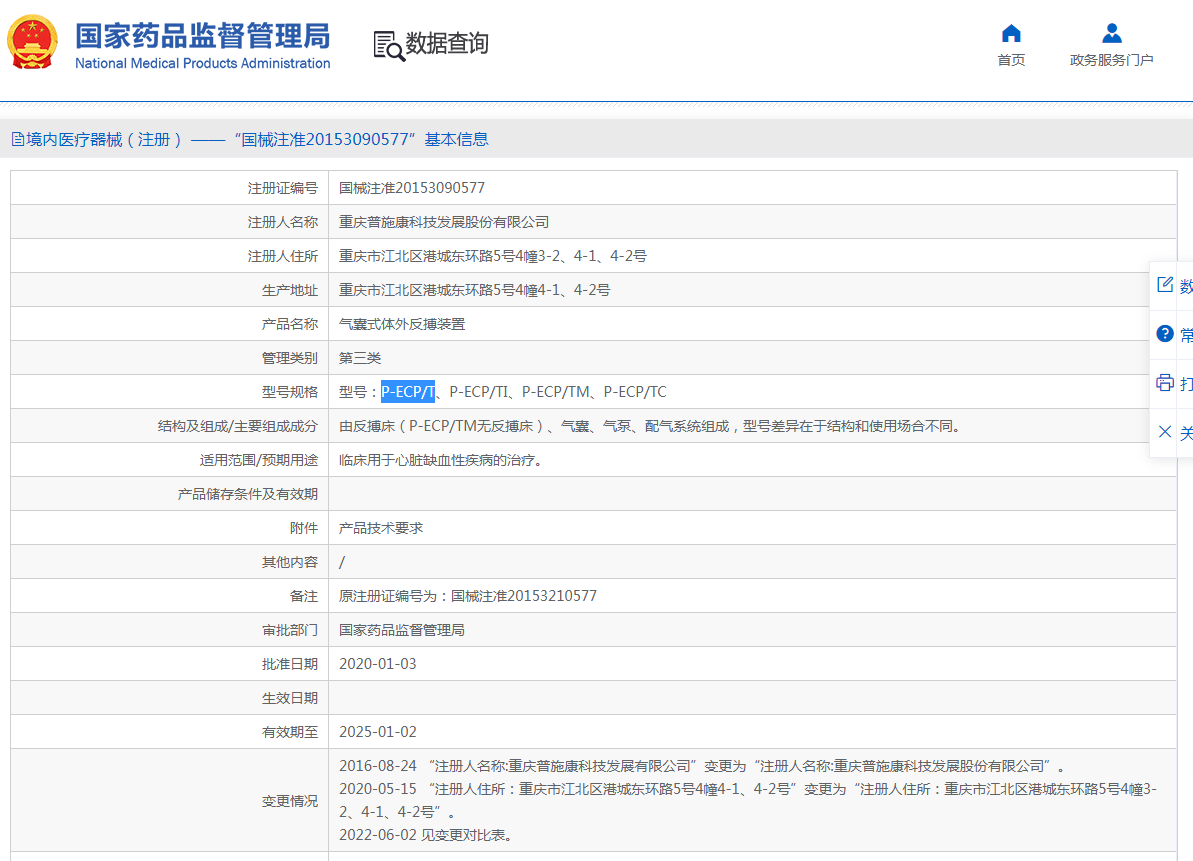Click the slash in 其他内容 row
The height and width of the screenshot is (861, 1193).
[342, 562]
